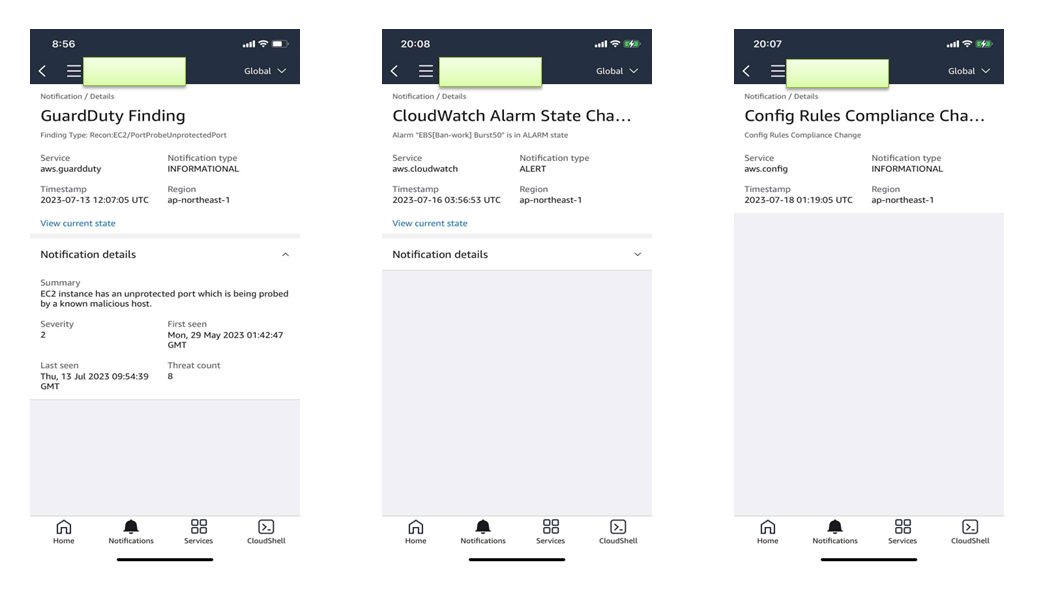Tap First seen value Mon, 29 May 2023
This screenshot has height=596, width=1040.
pos(225,340)
